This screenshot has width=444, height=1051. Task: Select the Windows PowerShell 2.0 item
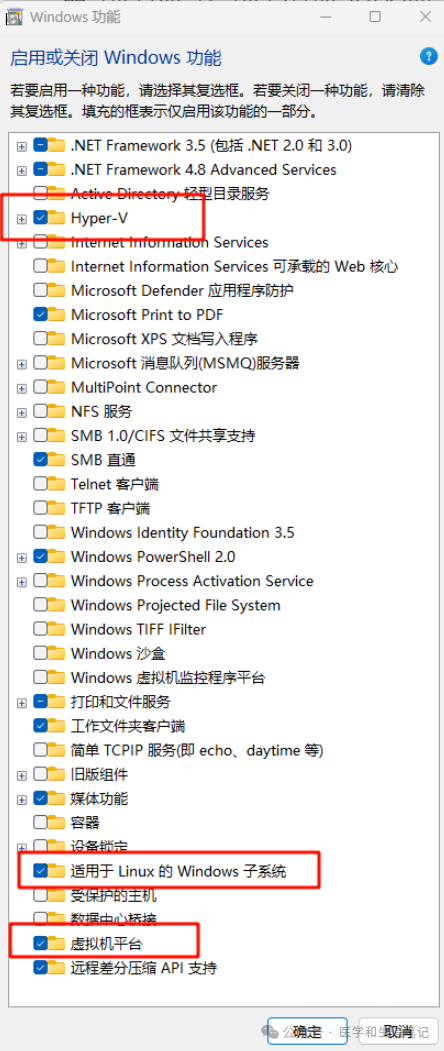click(x=153, y=556)
